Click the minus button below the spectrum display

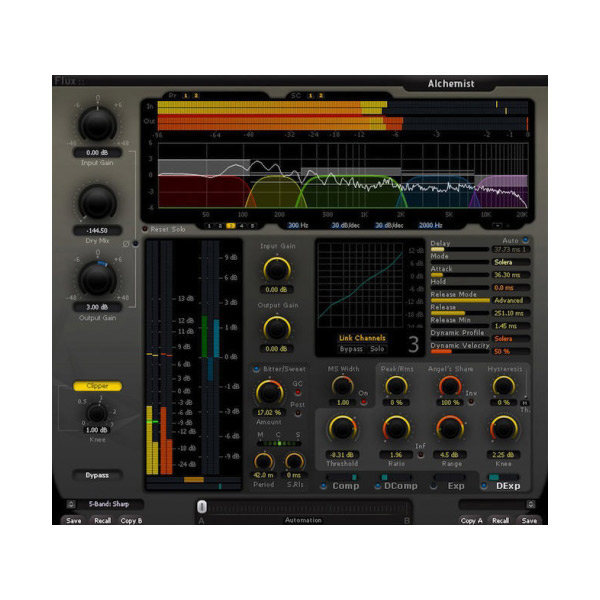pyautogui.click(x=497, y=225)
